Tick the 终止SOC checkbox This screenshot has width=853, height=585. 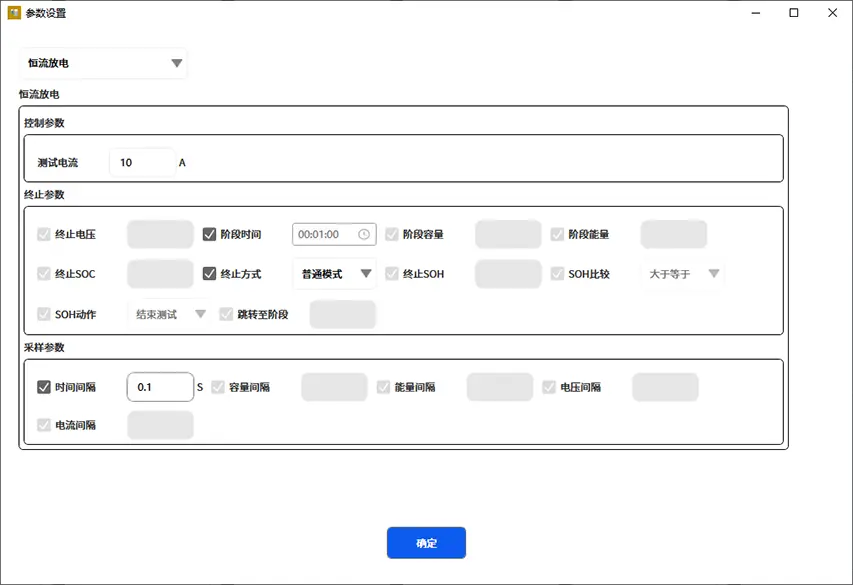[x=44, y=274]
